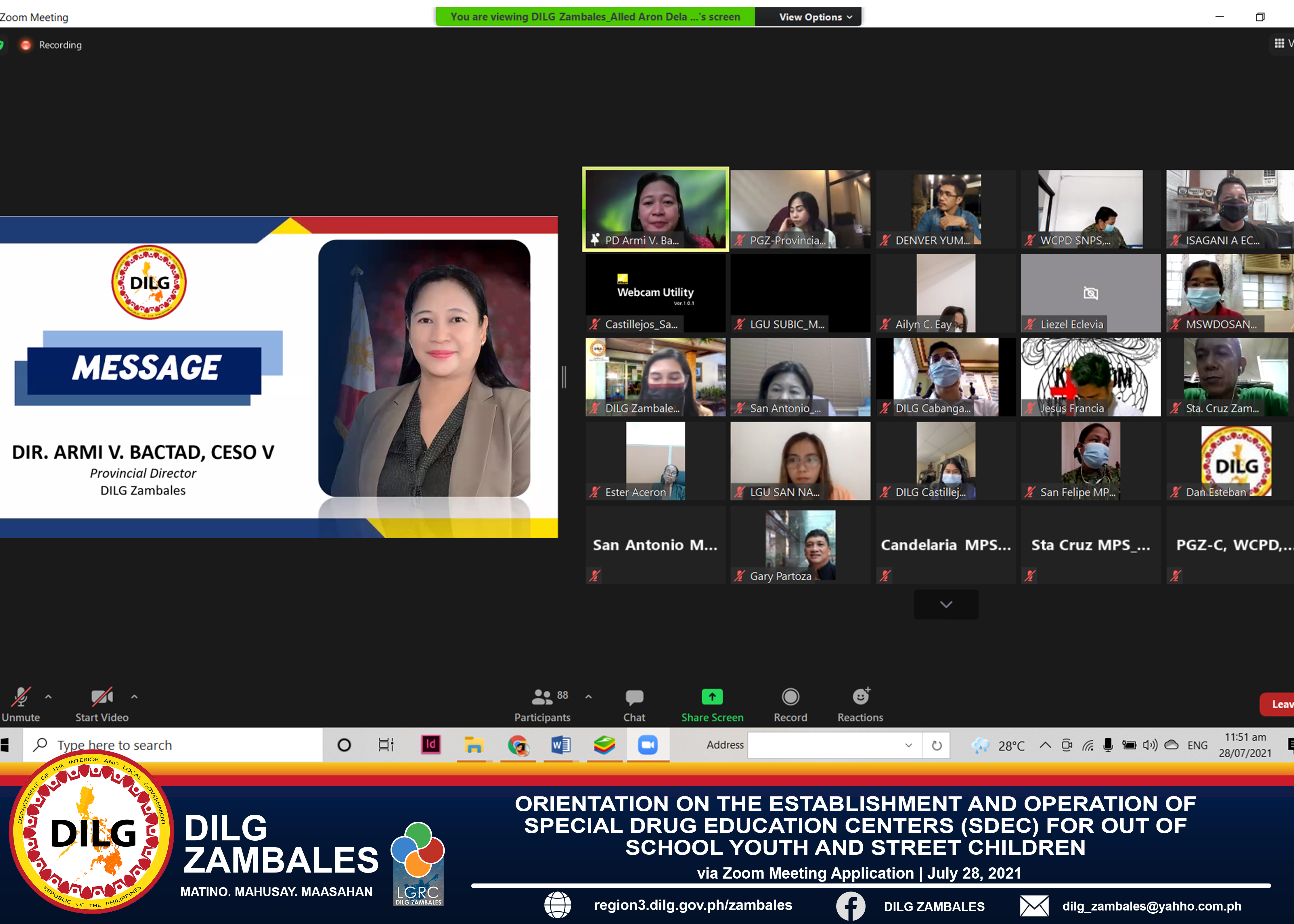Screen dimensions: 1294x924
Task: Open BlueStacks icon on taskbar
Action: 604,745
